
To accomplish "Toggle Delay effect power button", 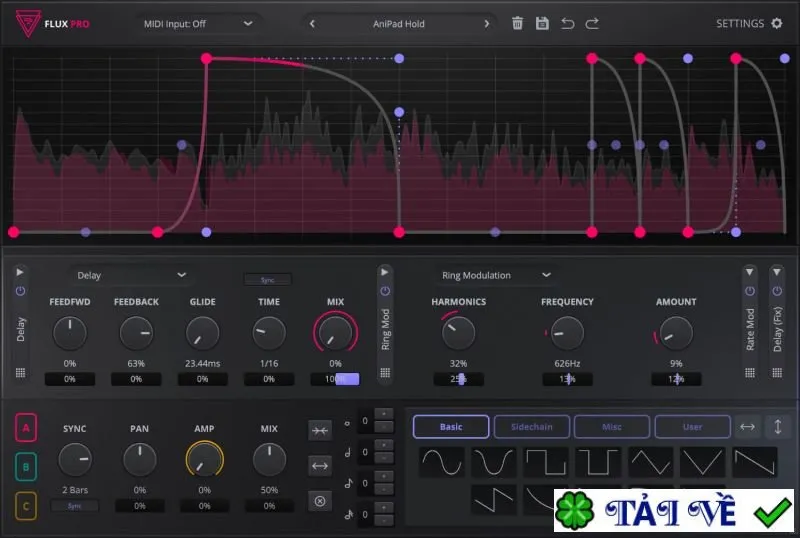I will [20, 291].
